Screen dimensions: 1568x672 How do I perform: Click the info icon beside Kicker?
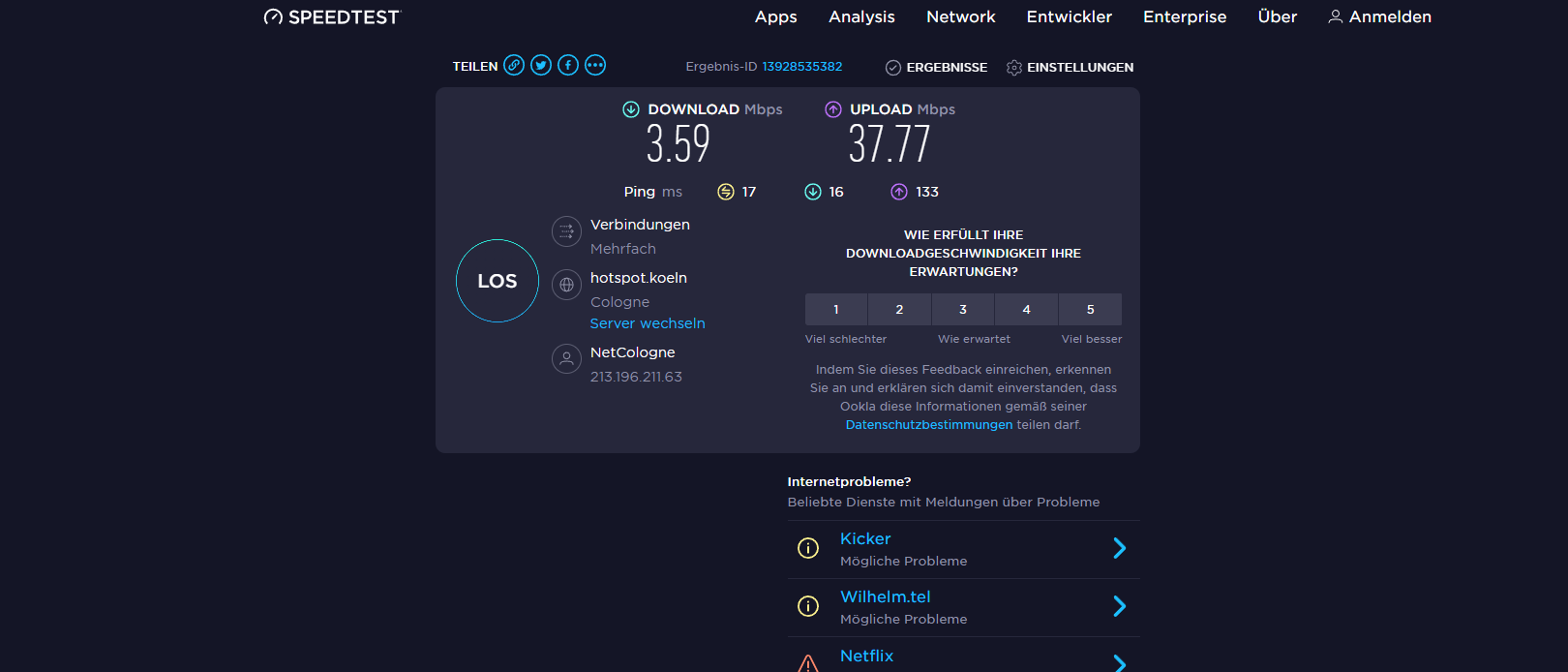click(x=808, y=548)
